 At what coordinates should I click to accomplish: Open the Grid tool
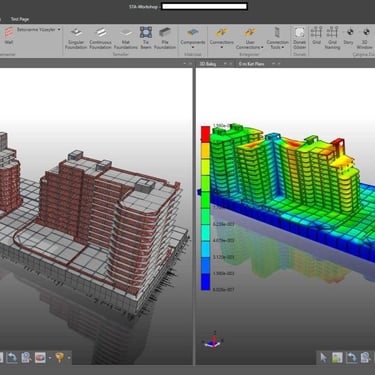point(316,36)
